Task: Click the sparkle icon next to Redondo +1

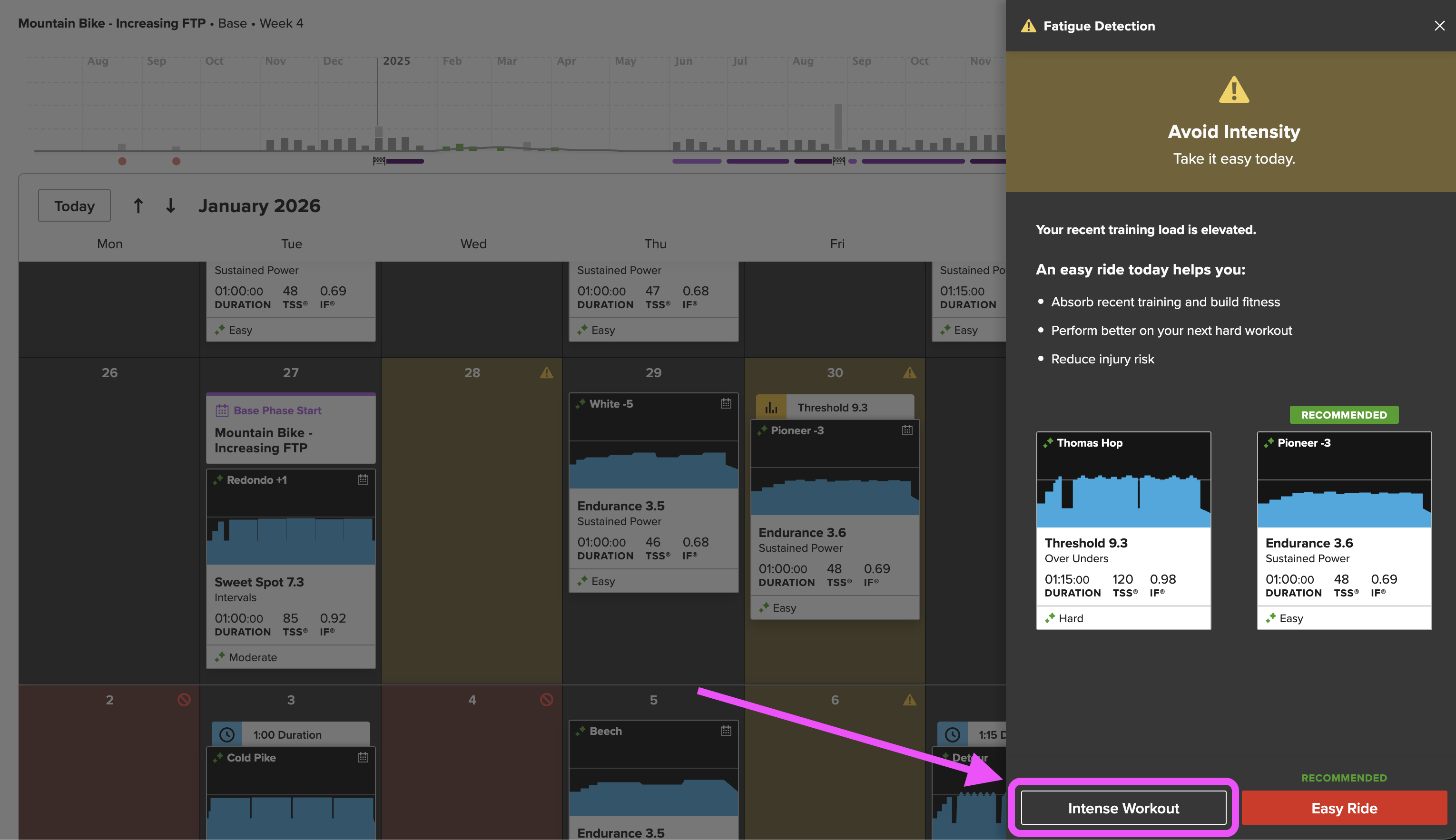Action: click(x=218, y=480)
